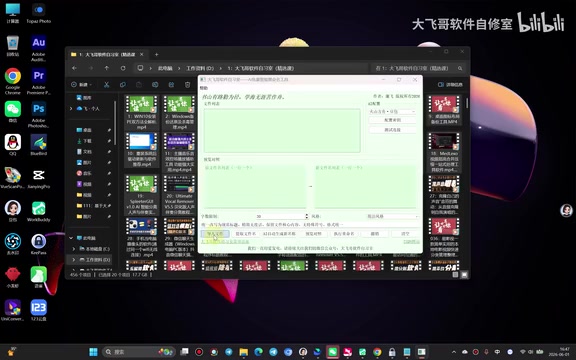The width and height of the screenshot is (576, 360).
Task: Open KeePass desktop icon
Action: (39, 244)
